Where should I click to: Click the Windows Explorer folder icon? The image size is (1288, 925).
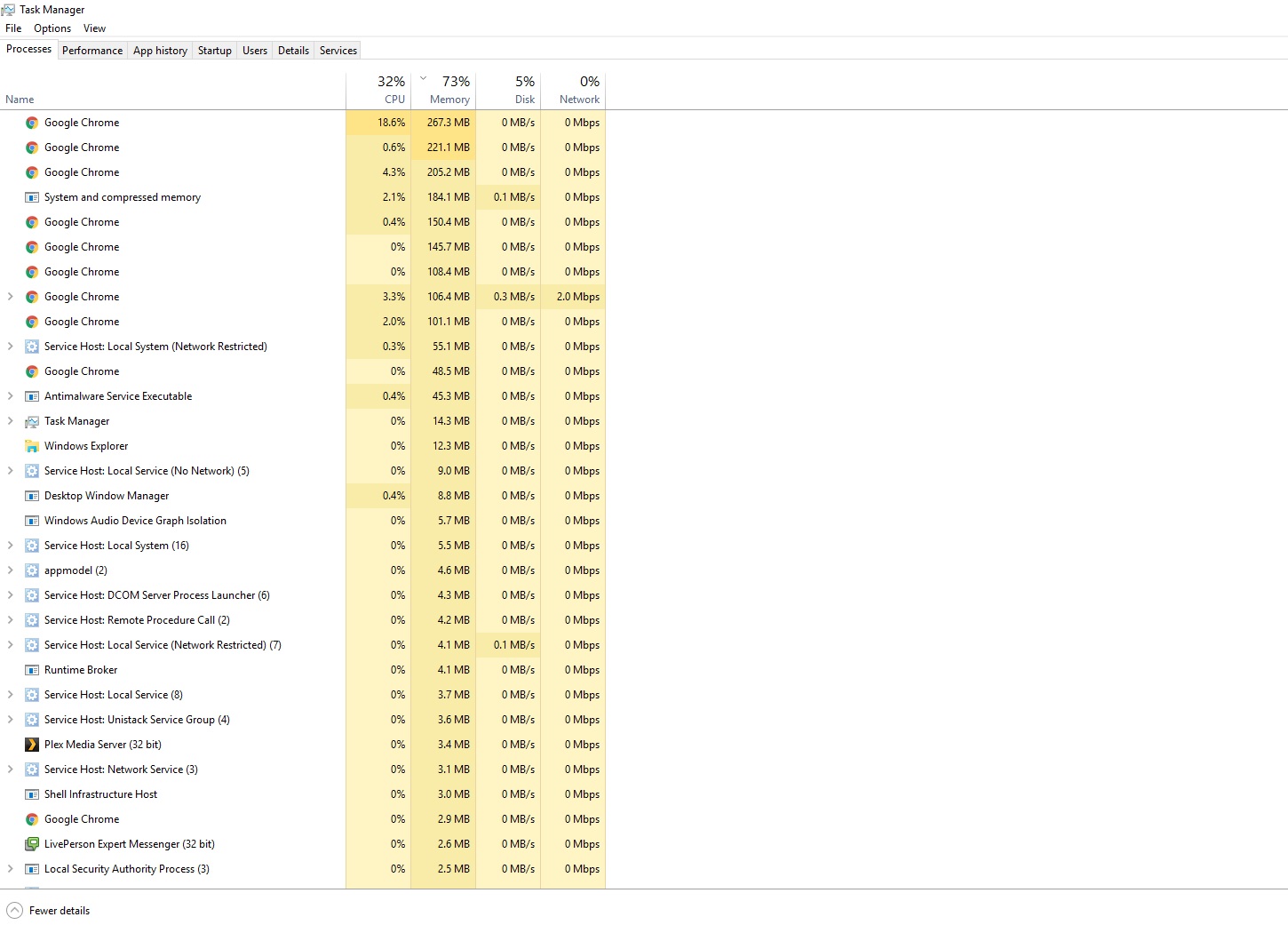[x=32, y=446]
